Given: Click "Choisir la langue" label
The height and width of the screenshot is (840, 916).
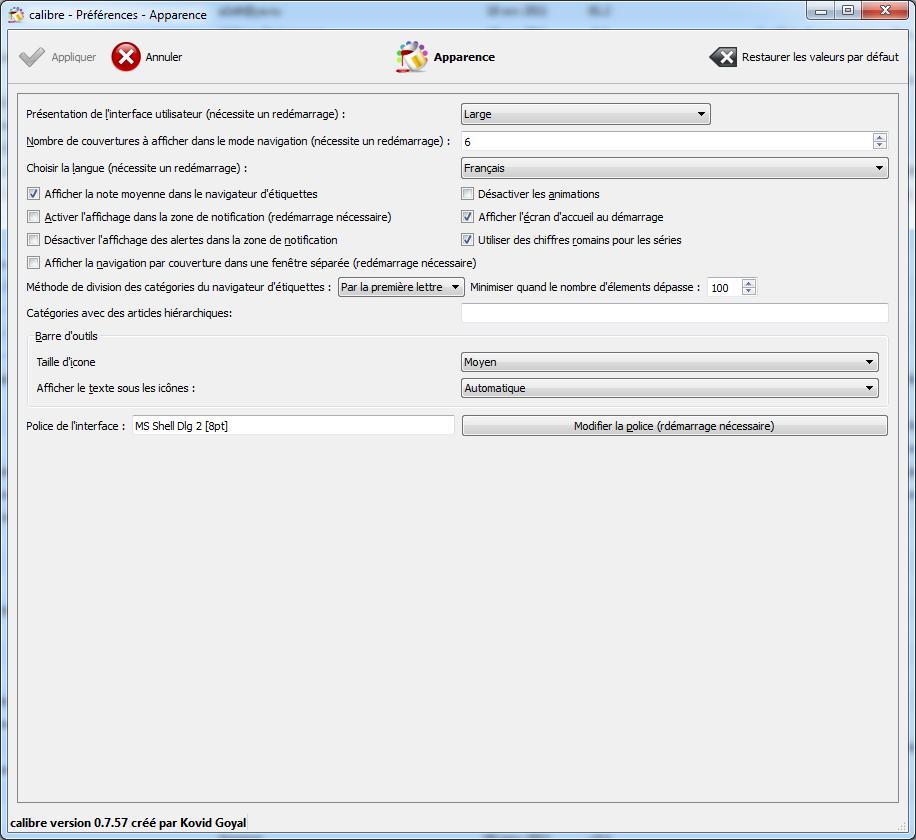Looking at the screenshot, I should [x=137, y=168].
